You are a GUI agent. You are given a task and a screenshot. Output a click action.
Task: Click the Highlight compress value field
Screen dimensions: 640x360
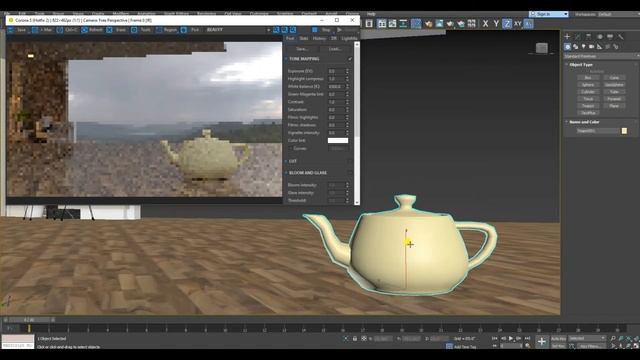(336, 79)
